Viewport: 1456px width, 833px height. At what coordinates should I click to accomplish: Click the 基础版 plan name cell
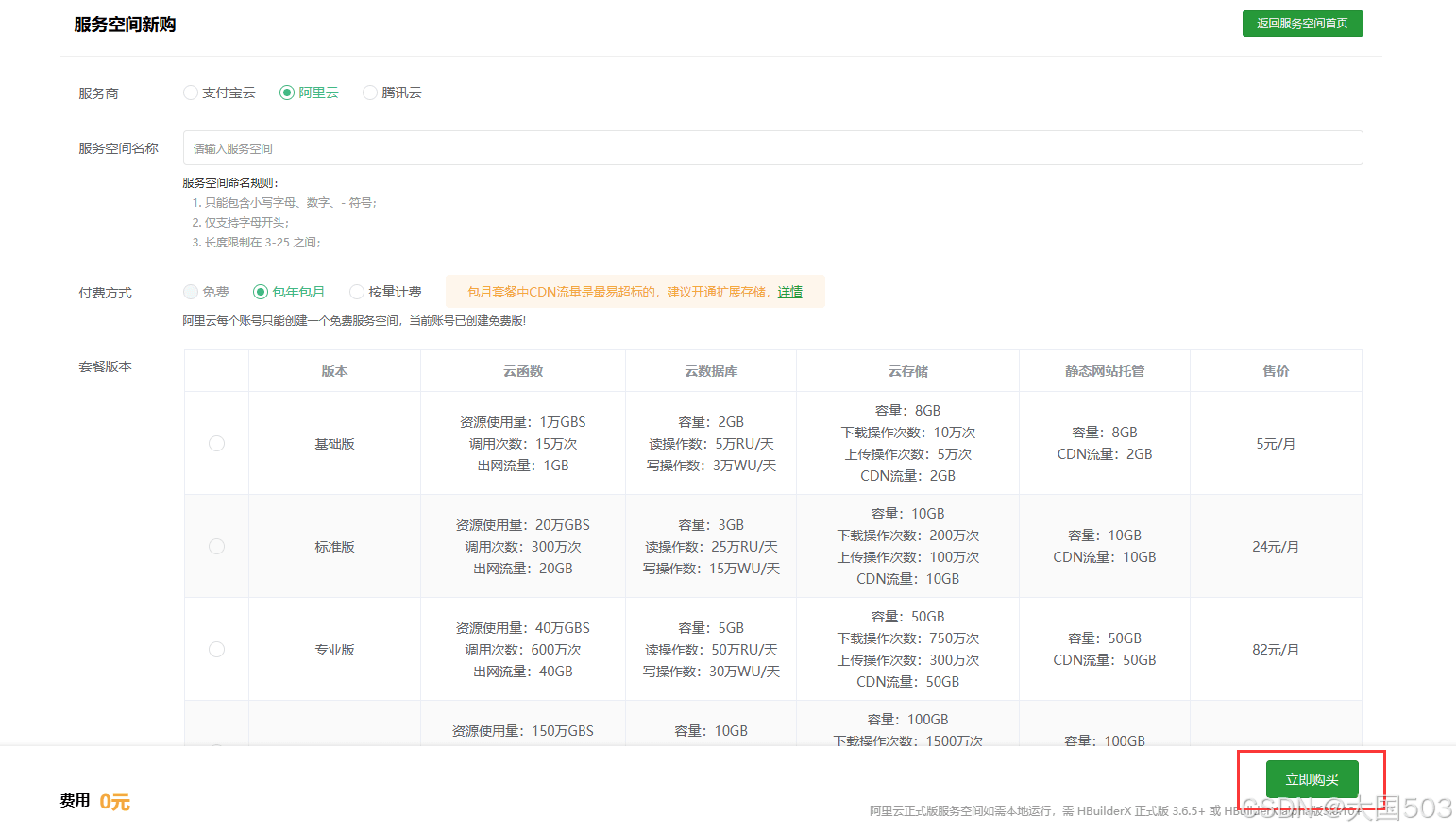click(334, 444)
